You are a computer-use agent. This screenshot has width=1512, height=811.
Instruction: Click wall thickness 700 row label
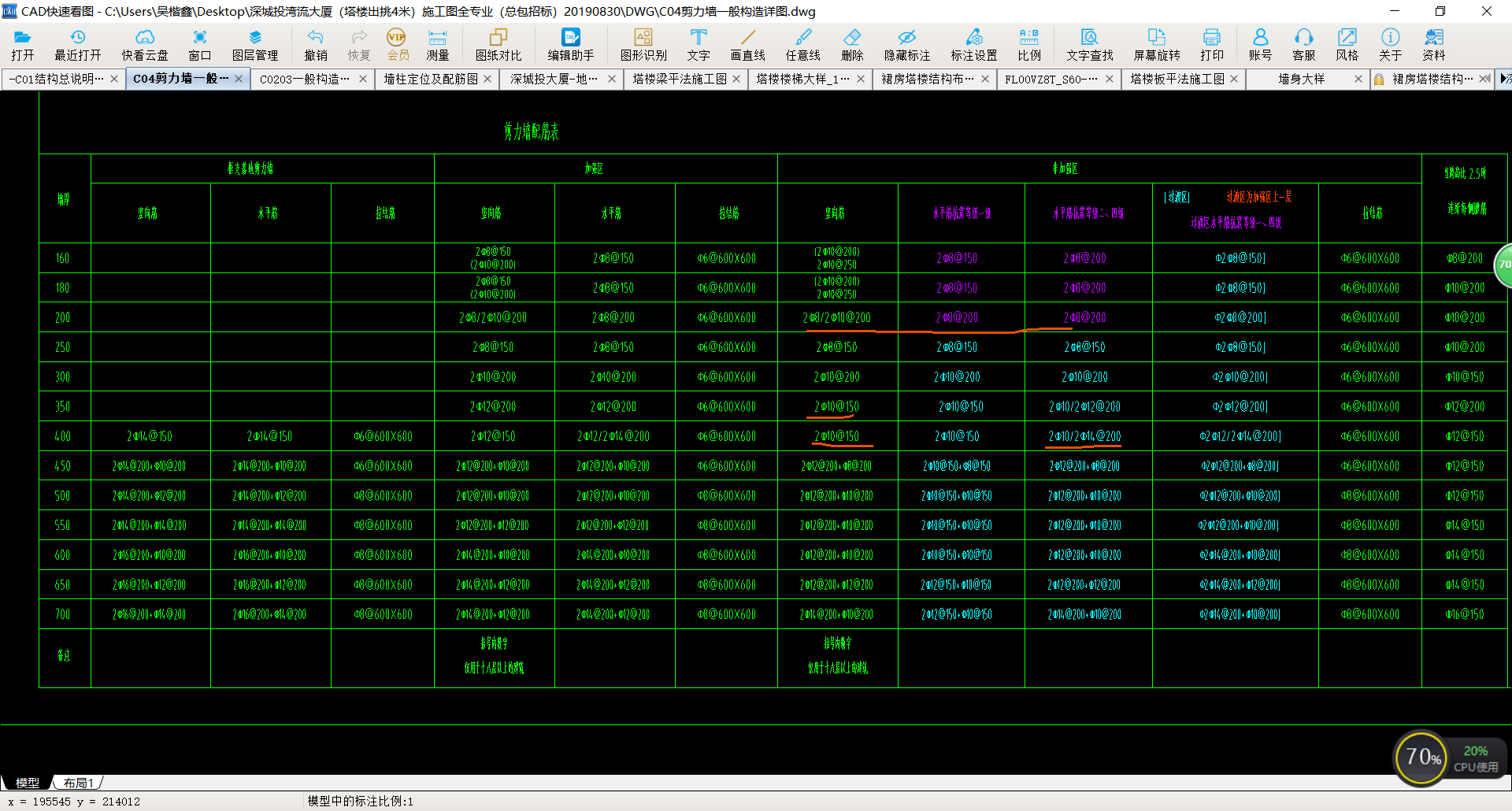coord(63,614)
